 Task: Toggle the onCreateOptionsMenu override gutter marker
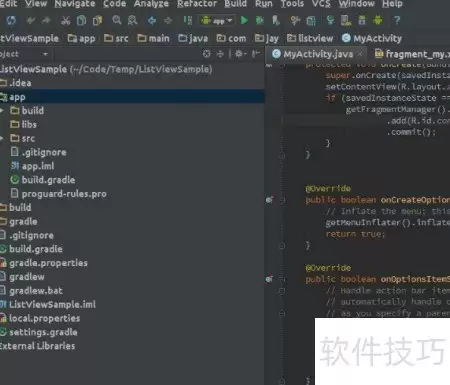[269, 200]
